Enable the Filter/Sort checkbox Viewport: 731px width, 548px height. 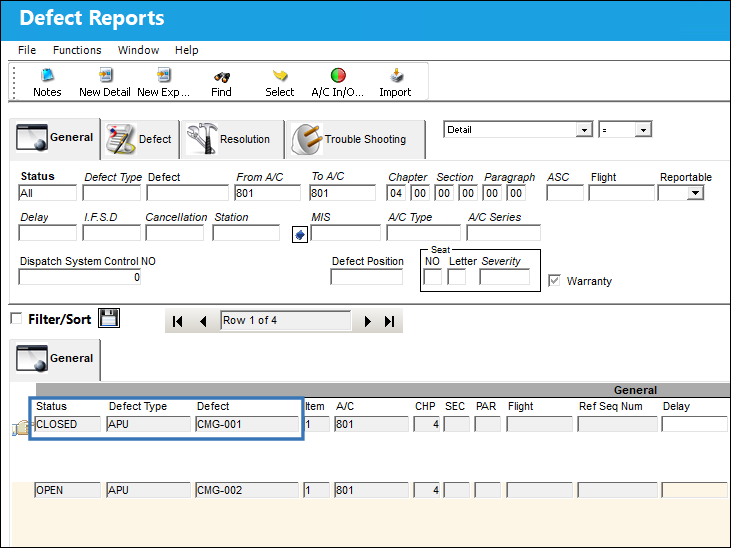[16, 319]
